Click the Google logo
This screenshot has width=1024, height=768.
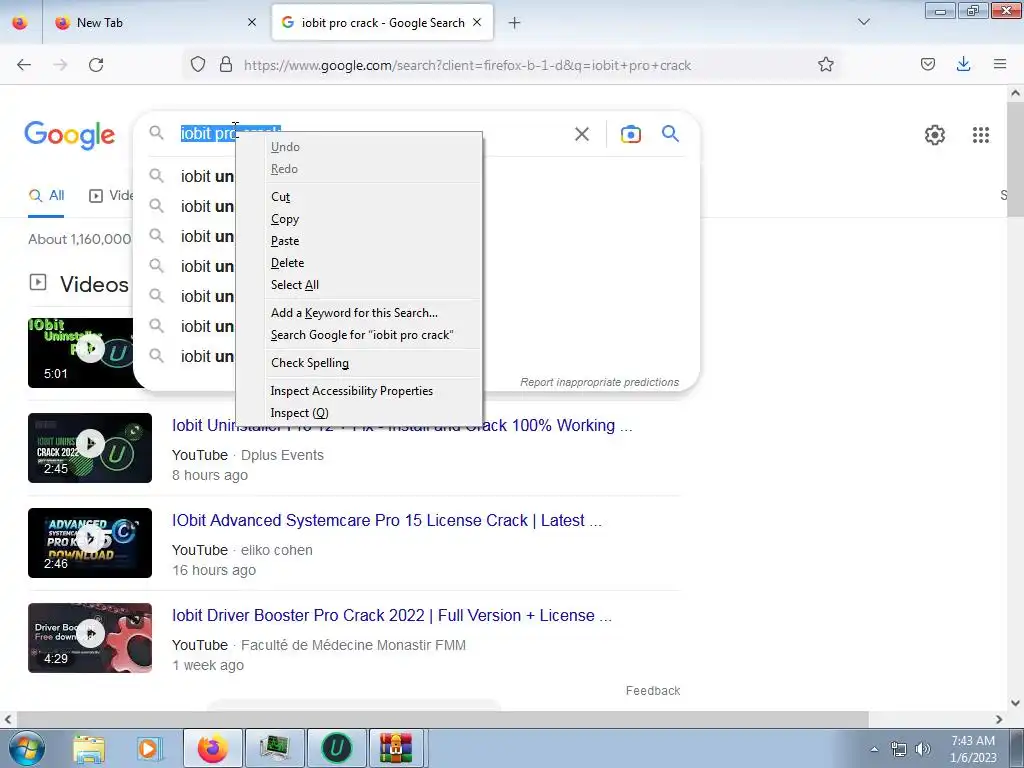pyautogui.click(x=70, y=135)
